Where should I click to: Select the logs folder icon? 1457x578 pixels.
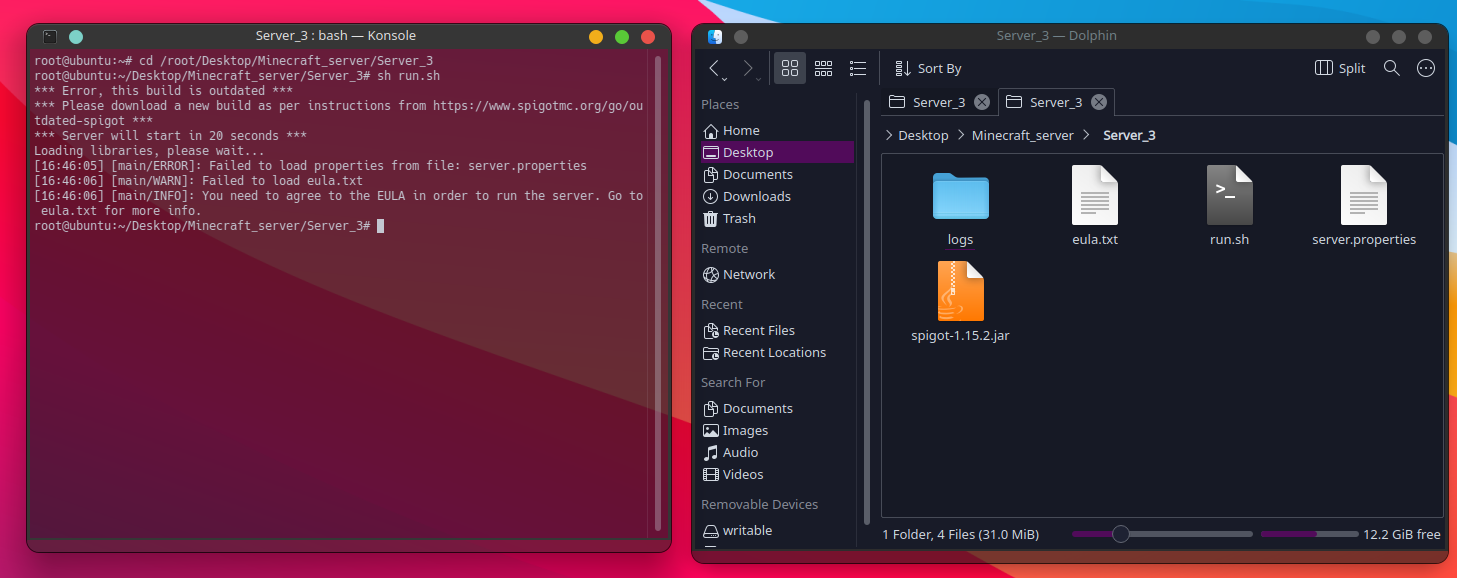coord(960,195)
